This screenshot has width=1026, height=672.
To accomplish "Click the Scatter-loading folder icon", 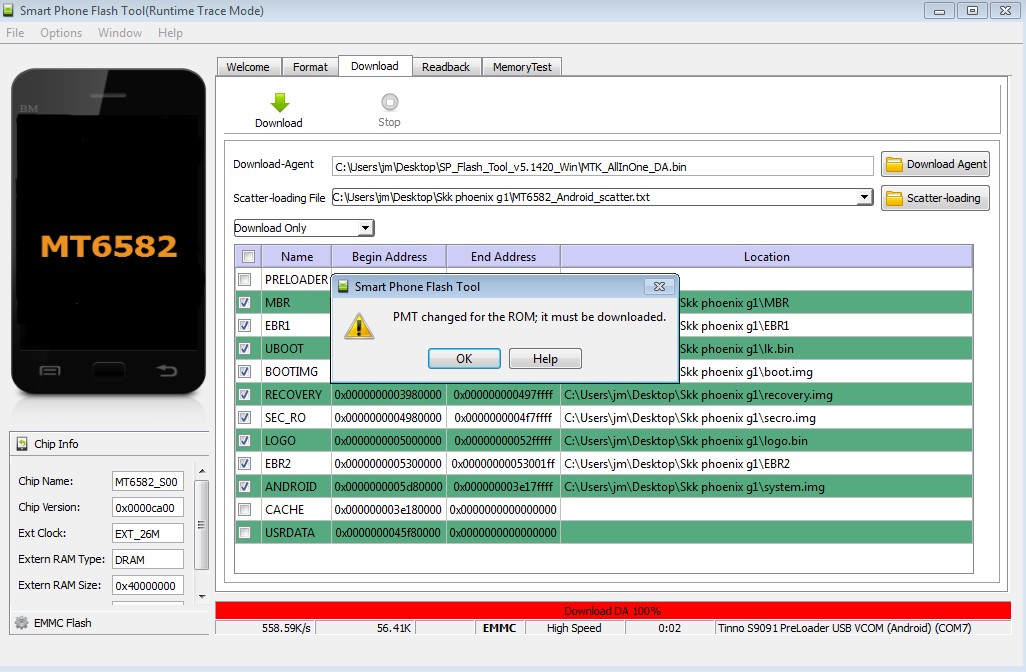I will coord(894,198).
